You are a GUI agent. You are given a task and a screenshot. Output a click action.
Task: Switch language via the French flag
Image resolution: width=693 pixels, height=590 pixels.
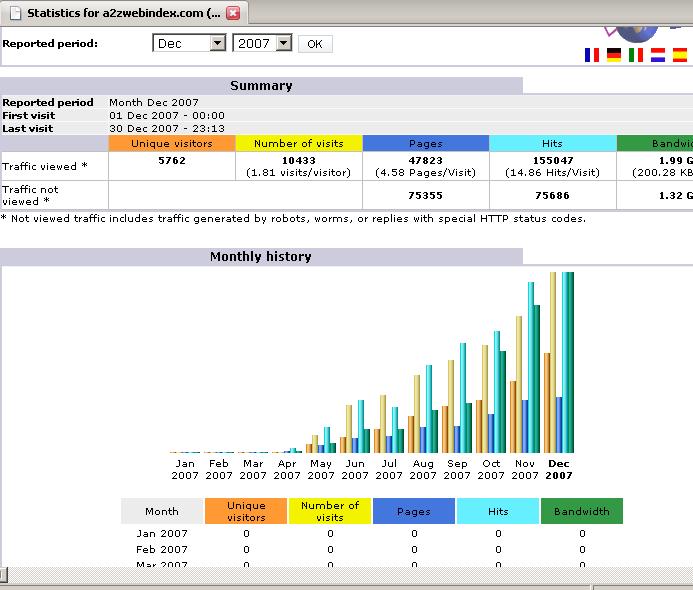click(592, 55)
